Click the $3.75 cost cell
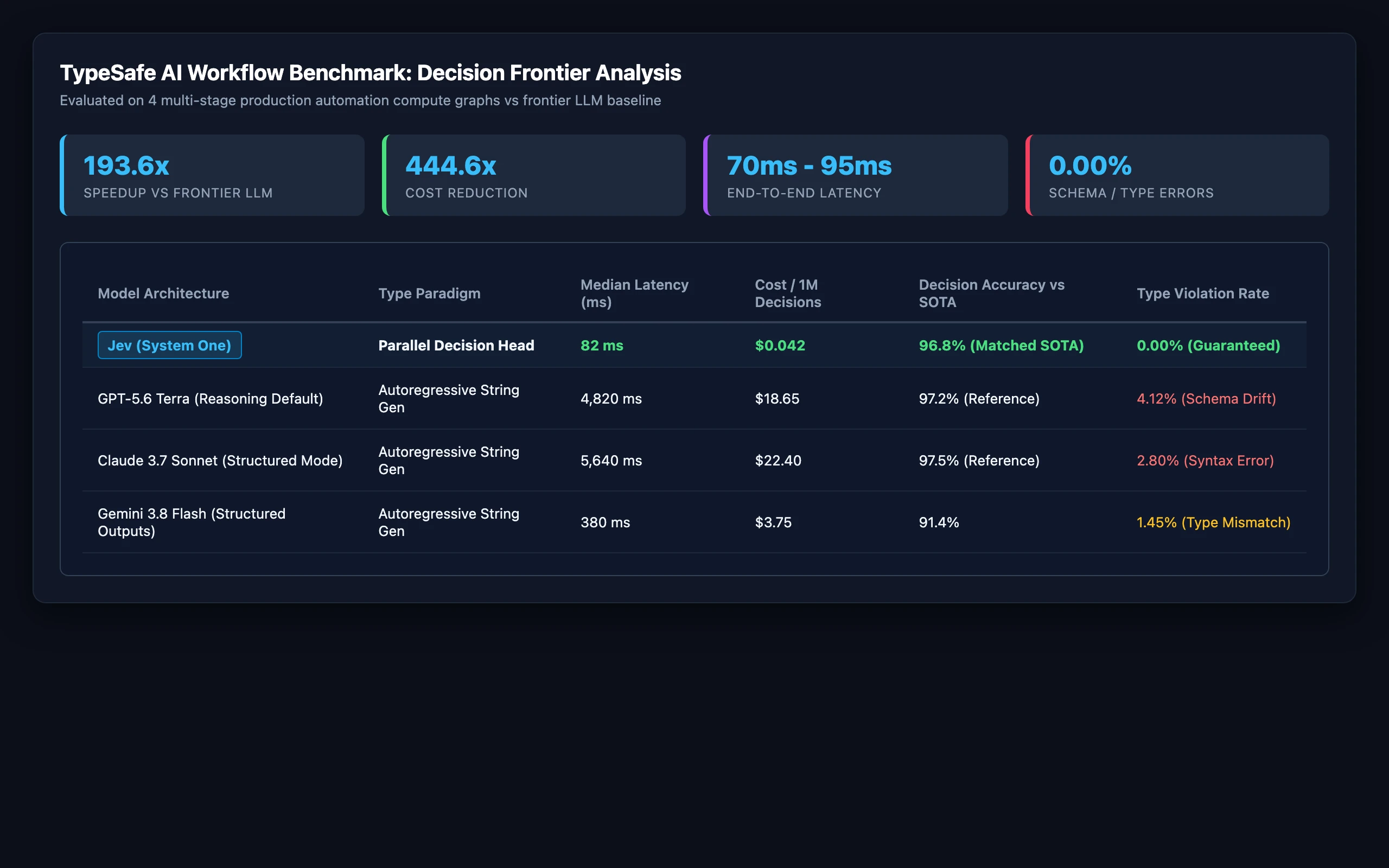This screenshot has height=868, width=1389. click(773, 522)
